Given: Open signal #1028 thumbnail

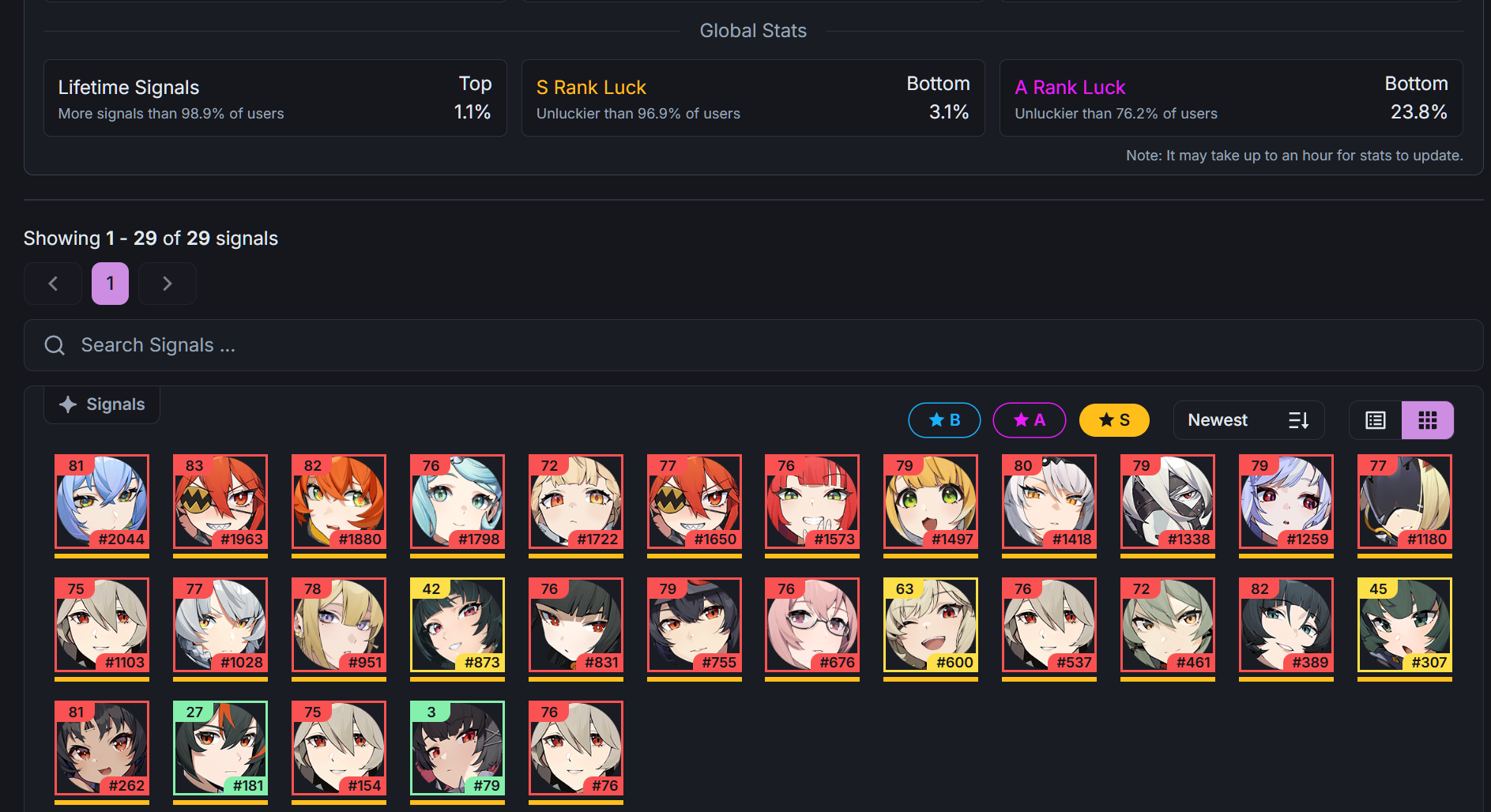Looking at the screenshot, I should tap(220, 625).
